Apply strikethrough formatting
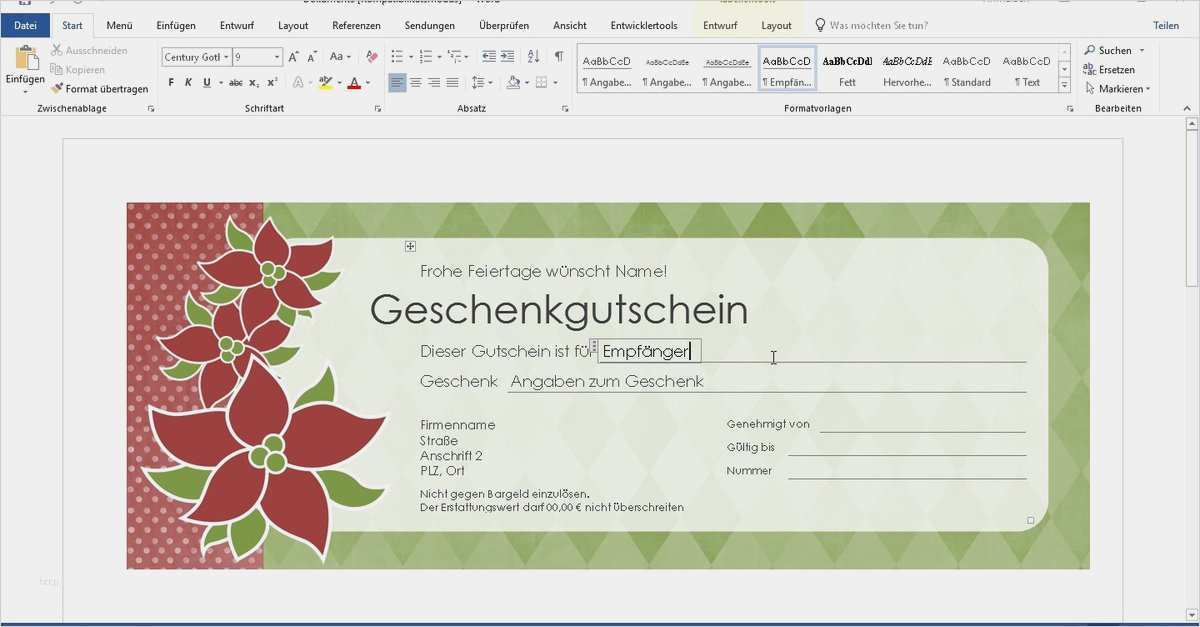This screenshot has width=1200, height=627. (x=237, y=82)
